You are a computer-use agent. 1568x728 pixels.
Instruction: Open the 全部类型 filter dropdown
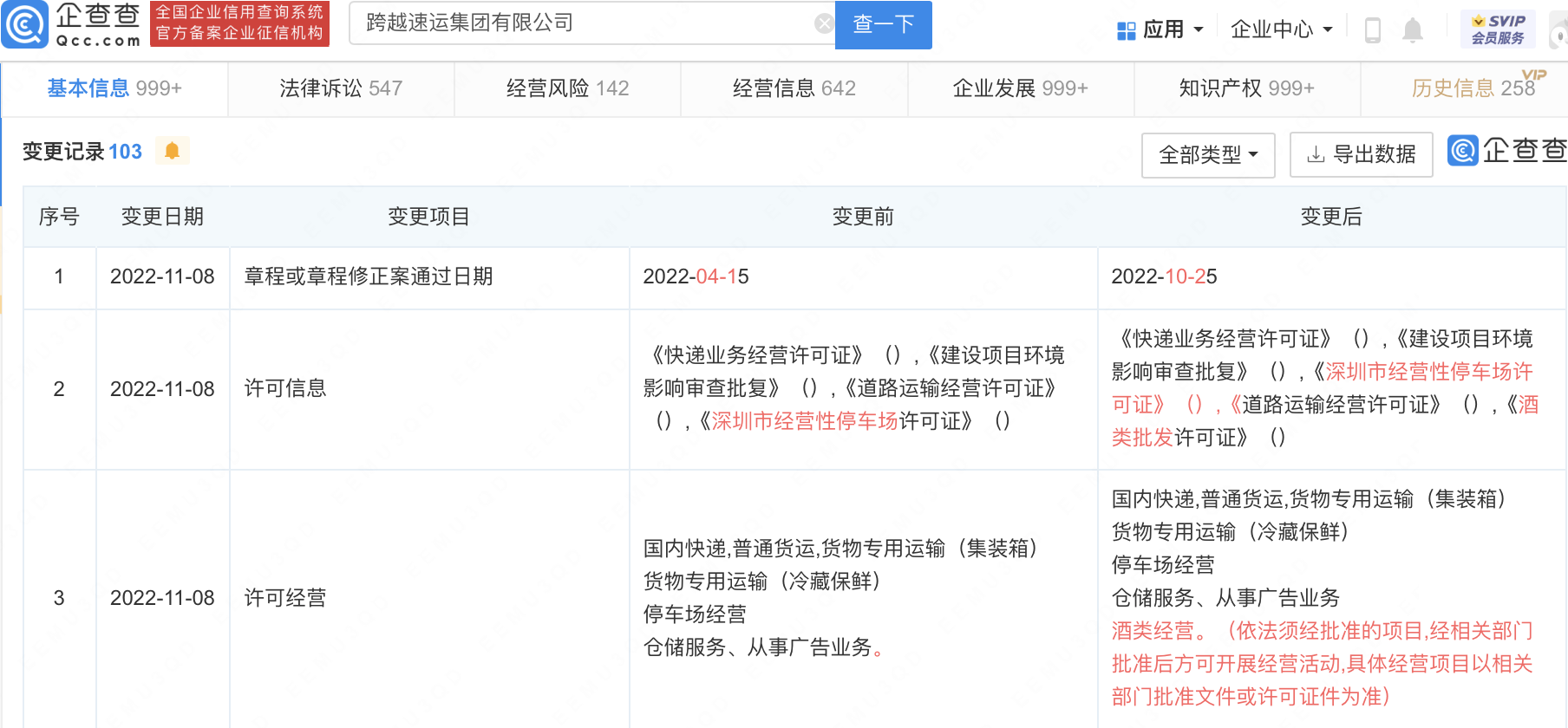(x=1208, y=155)
